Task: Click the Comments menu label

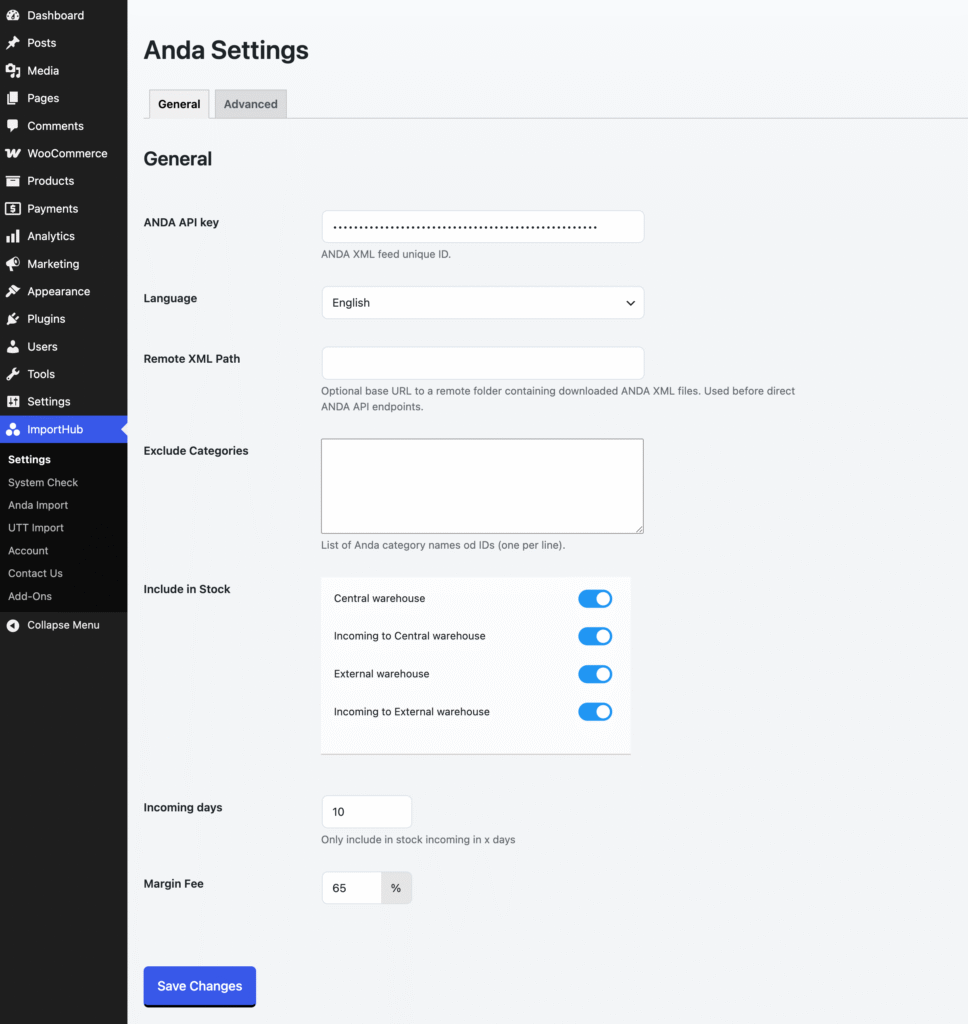Action: pos(56,126)
